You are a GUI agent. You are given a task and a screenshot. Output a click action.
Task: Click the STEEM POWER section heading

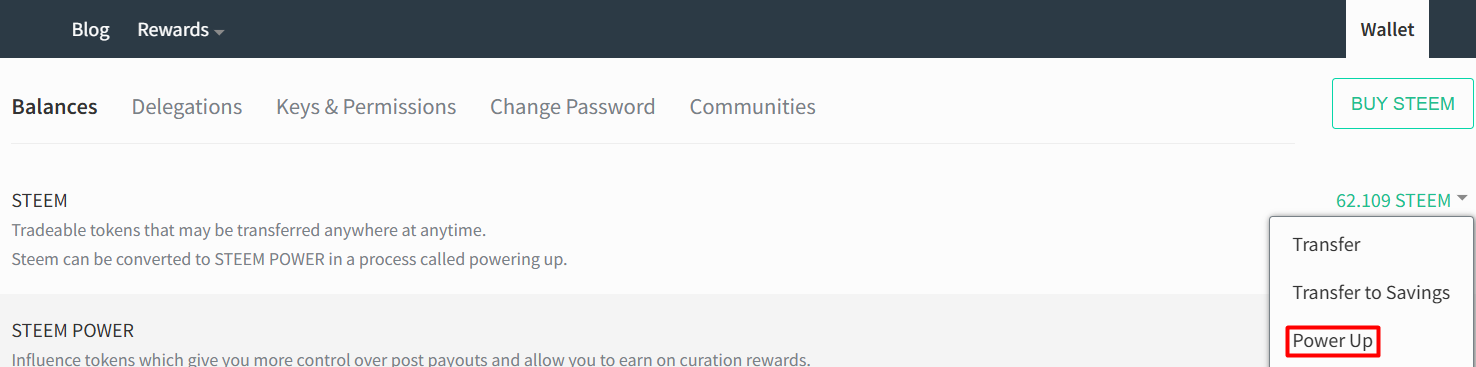pyautogui.click(x=73, y=331)
